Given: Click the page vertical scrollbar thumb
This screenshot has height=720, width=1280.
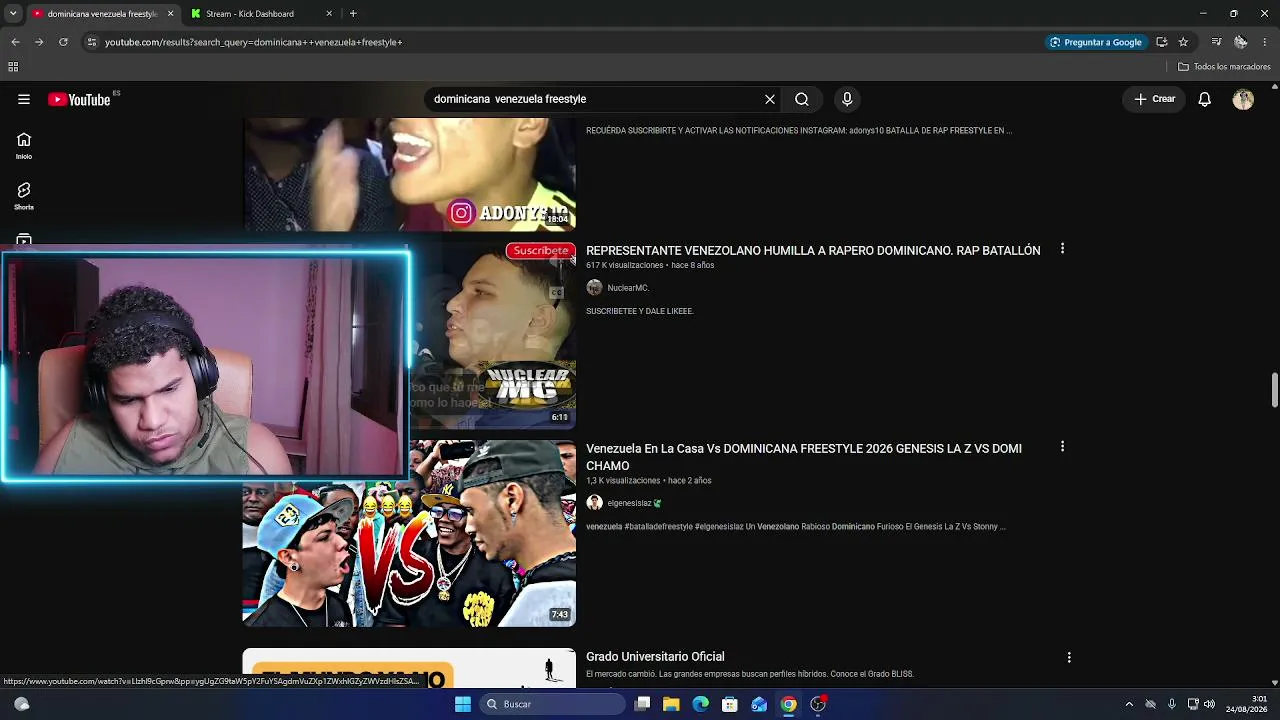Looking at the screenshot, I should pos(1274,390).
